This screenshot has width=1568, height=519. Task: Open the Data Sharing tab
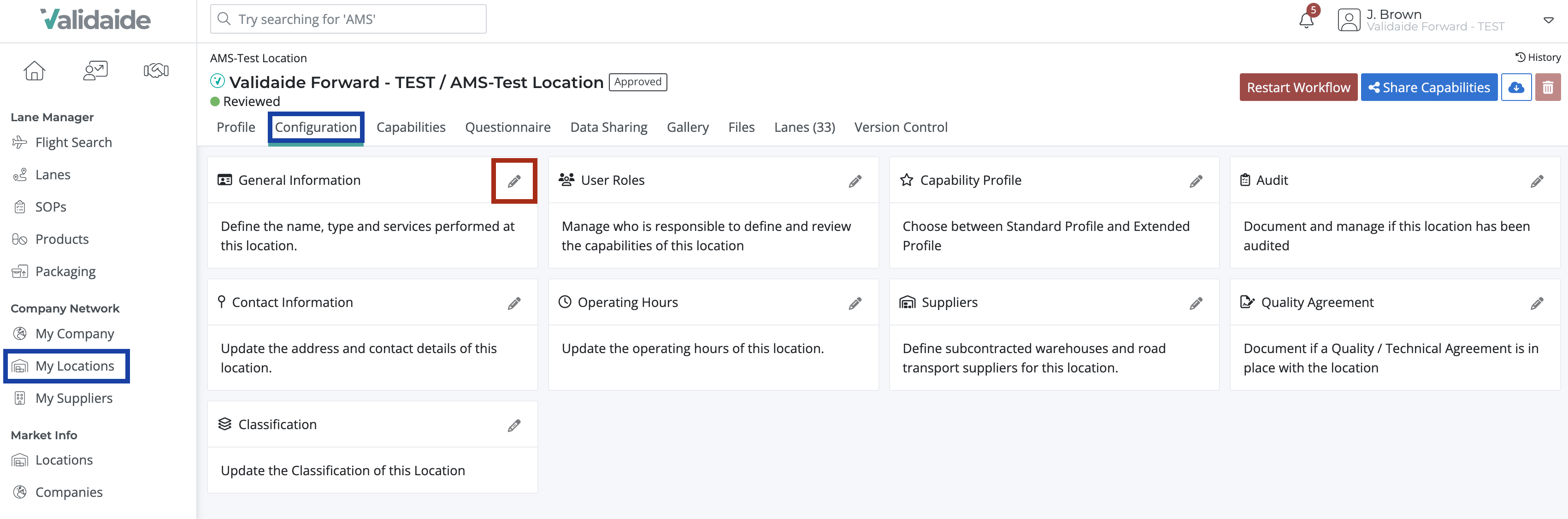pos(609,127)
